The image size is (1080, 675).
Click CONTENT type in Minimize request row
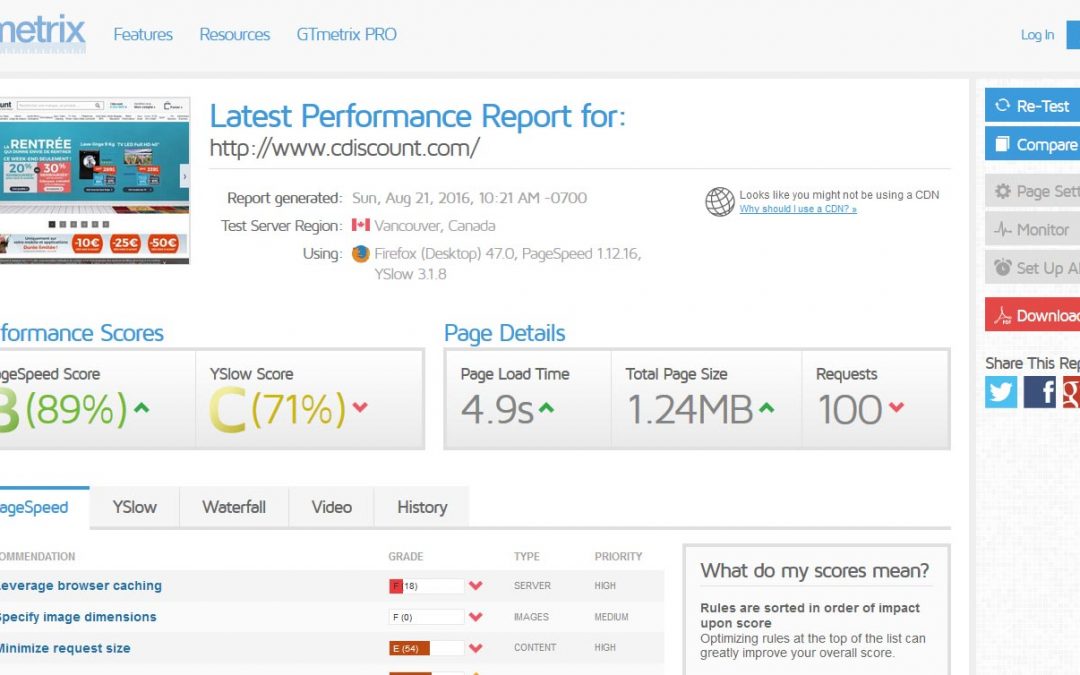pos(535,647)
